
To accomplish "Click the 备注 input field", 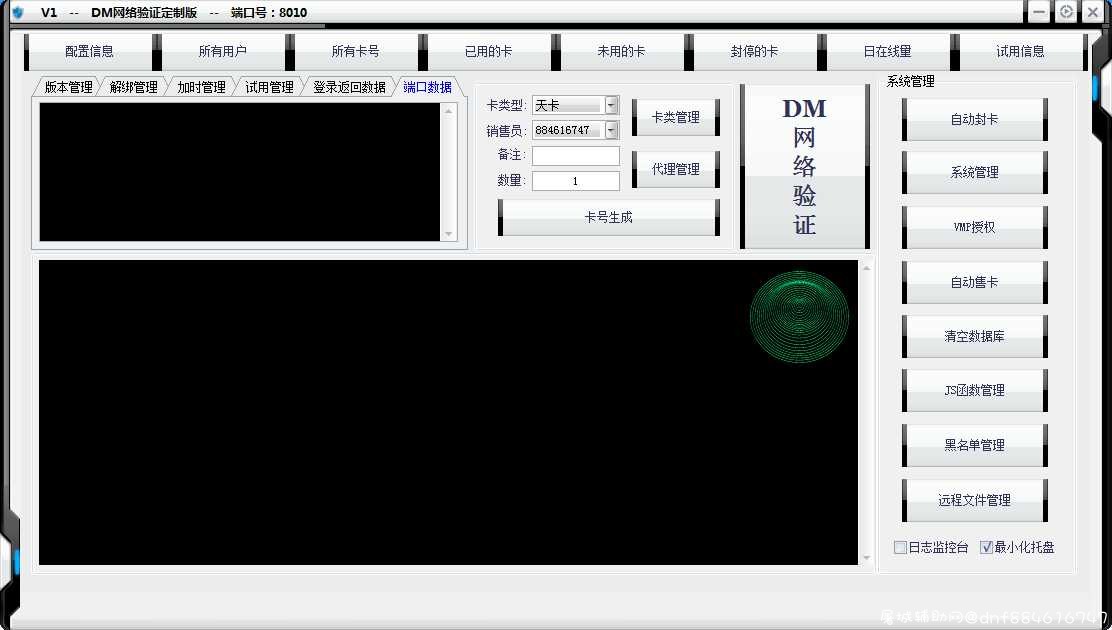I will click(x=576, y=155).
